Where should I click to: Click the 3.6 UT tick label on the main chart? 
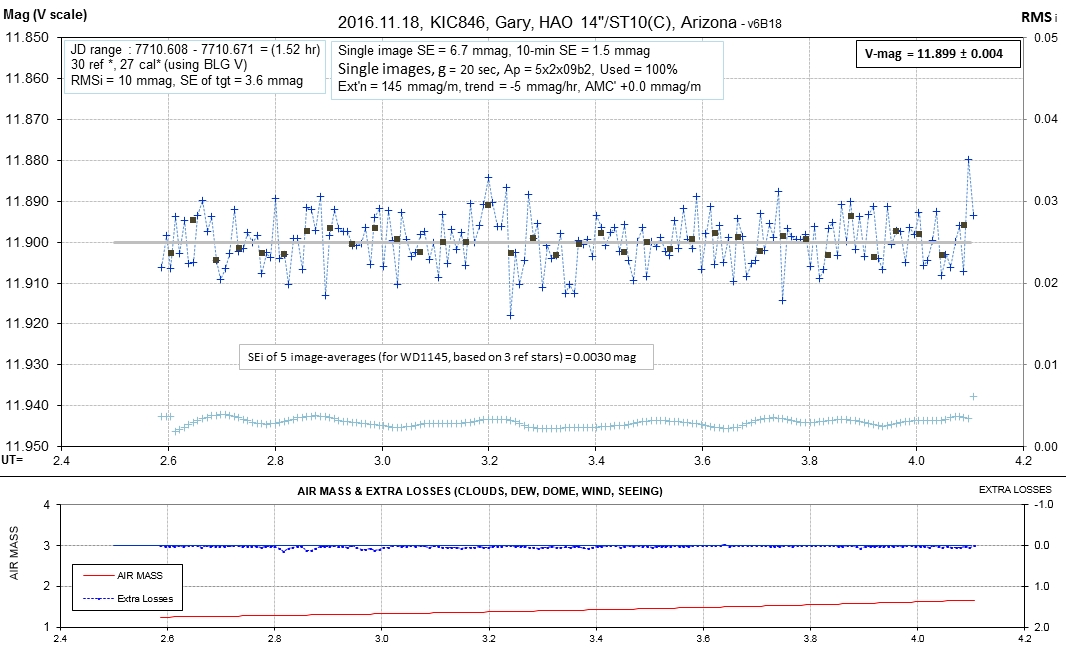702,461
